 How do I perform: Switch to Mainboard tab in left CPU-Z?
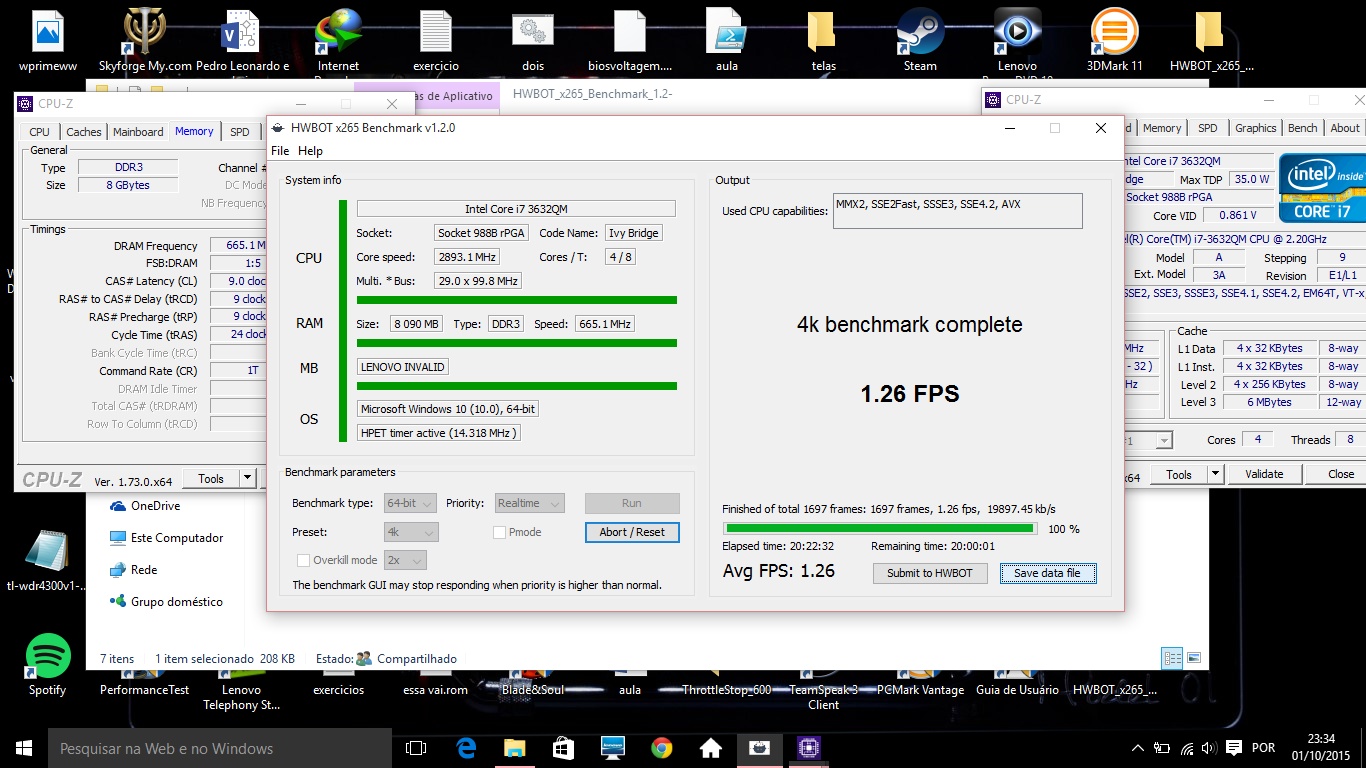coord(138,131)
